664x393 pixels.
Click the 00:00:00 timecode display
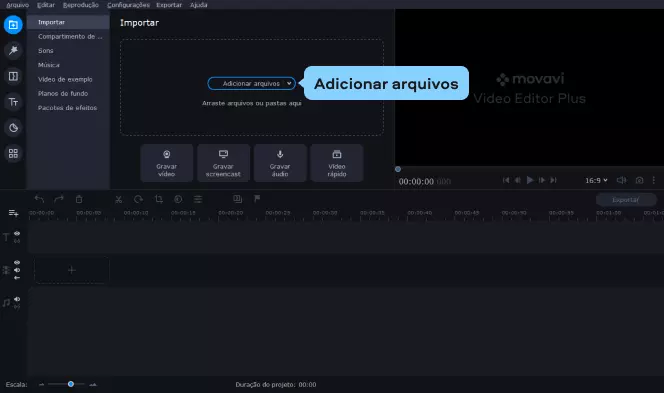(x=416, y=181)
